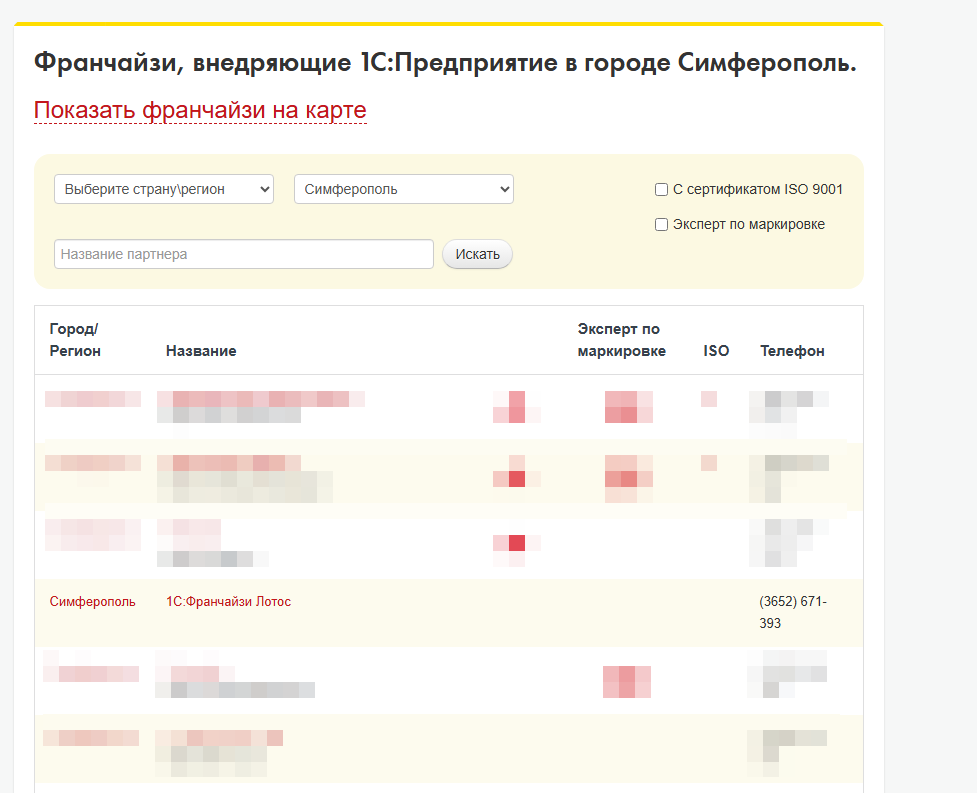The height and width of the screenshot is (793, 977).
Task: Click the Искать button
Action: [477, 254]
